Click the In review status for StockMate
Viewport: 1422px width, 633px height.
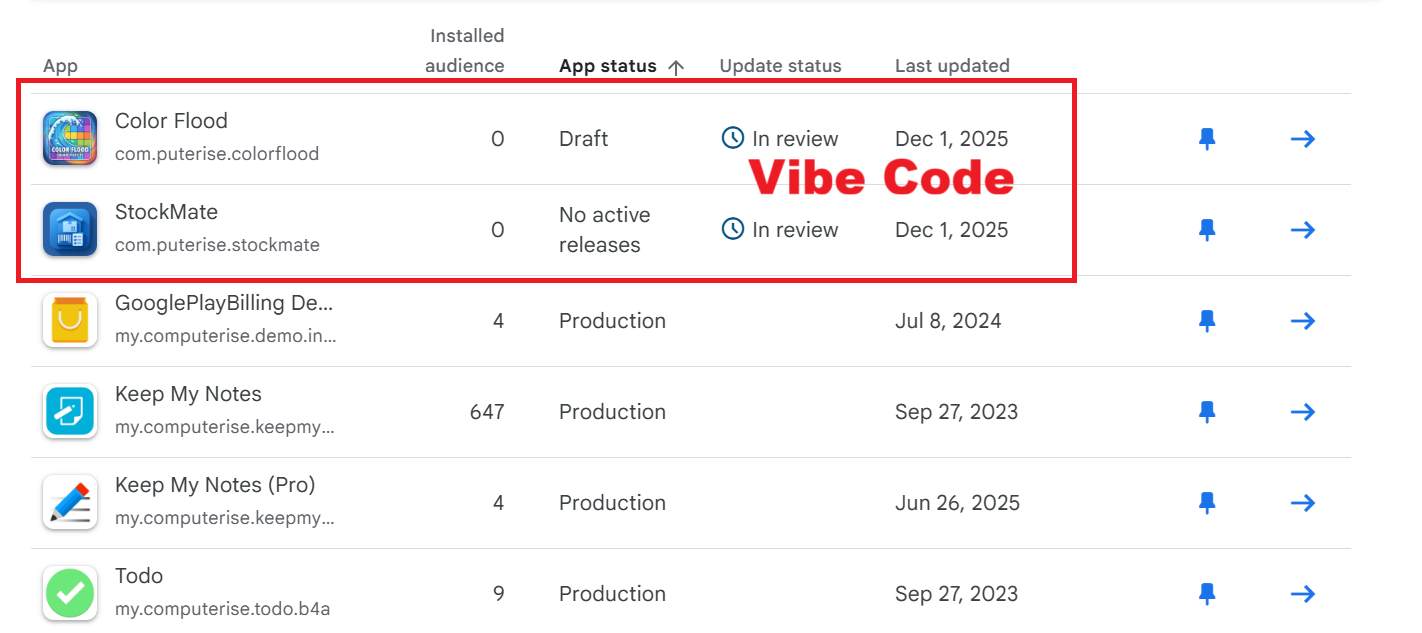780,230
